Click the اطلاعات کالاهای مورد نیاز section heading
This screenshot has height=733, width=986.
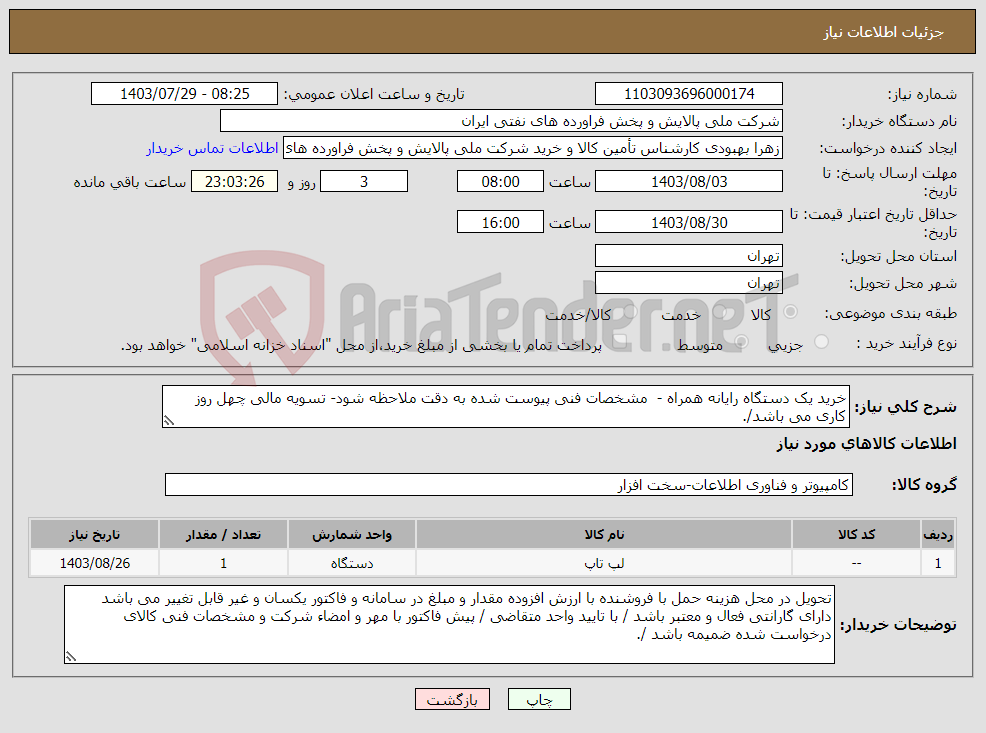[x=866, y=444]
